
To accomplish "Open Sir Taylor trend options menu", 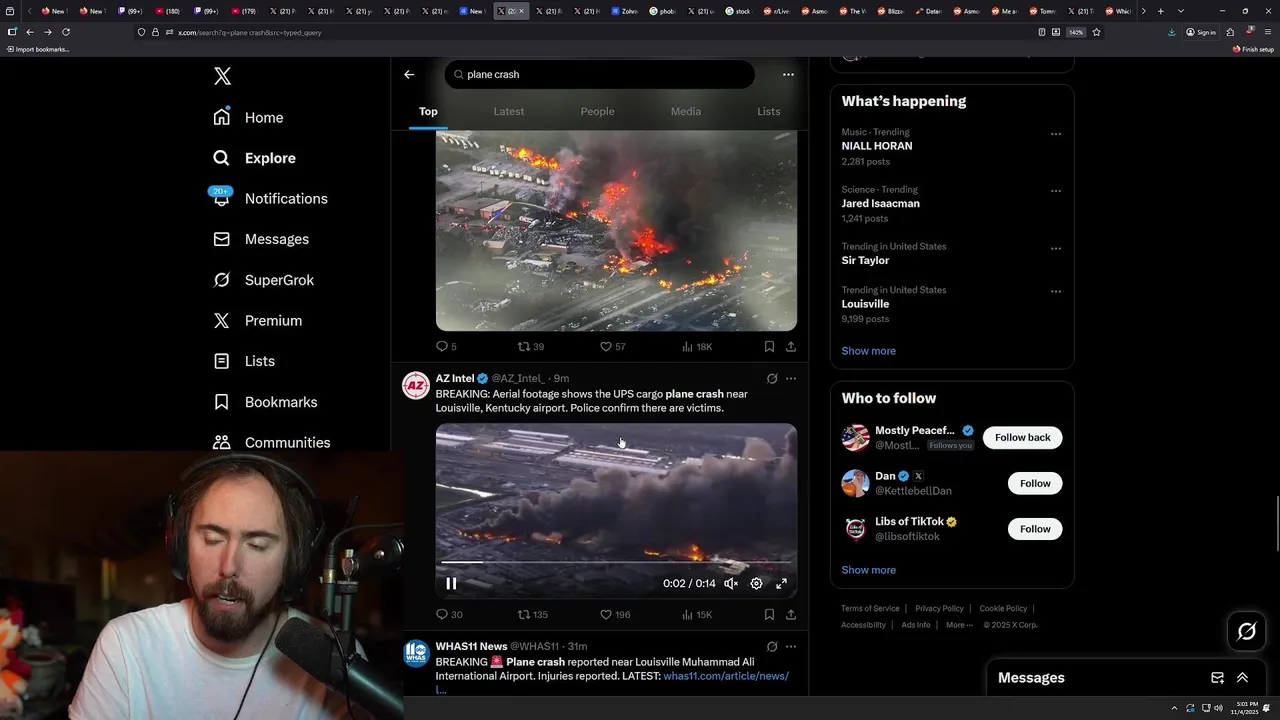I will click(1056, 248).
